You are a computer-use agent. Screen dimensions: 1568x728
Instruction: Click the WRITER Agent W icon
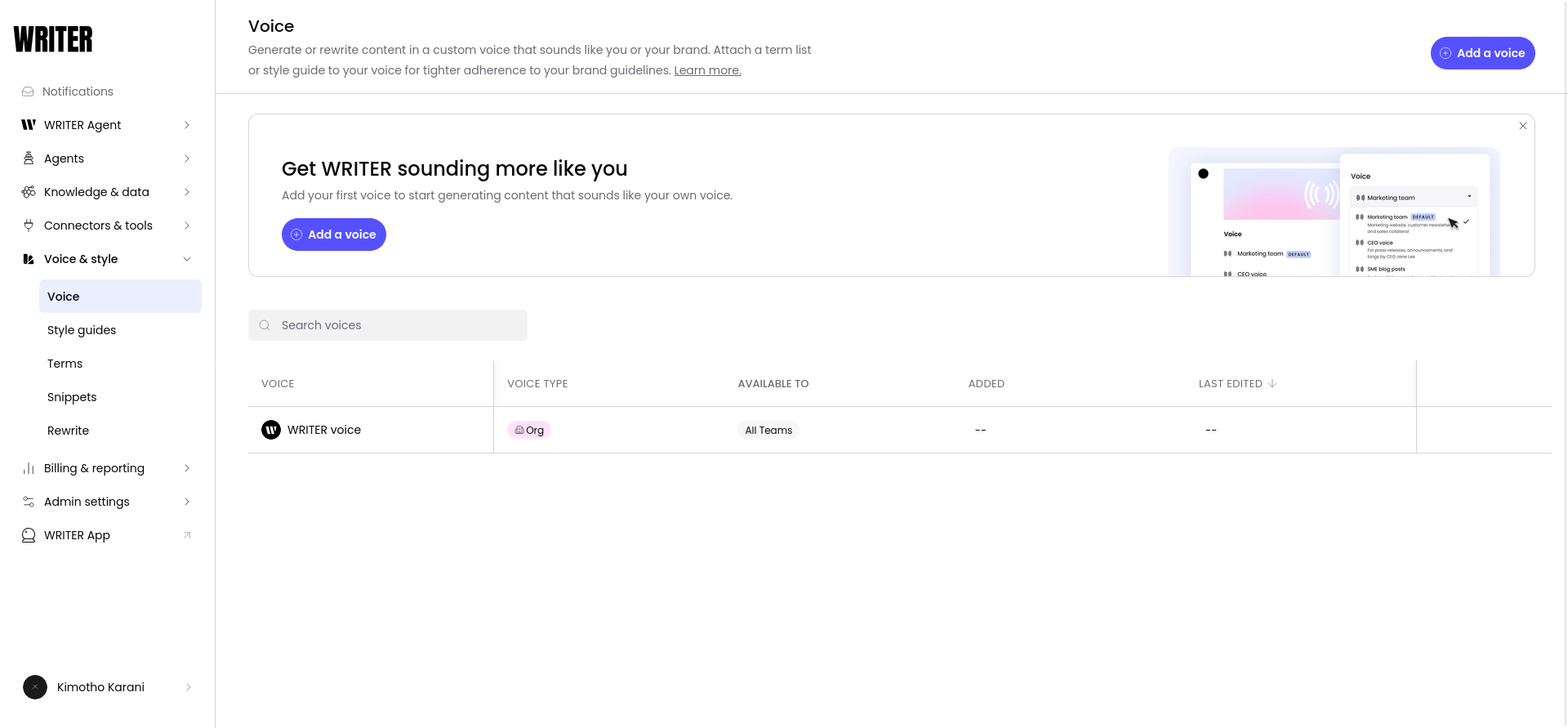pos(29,125)
